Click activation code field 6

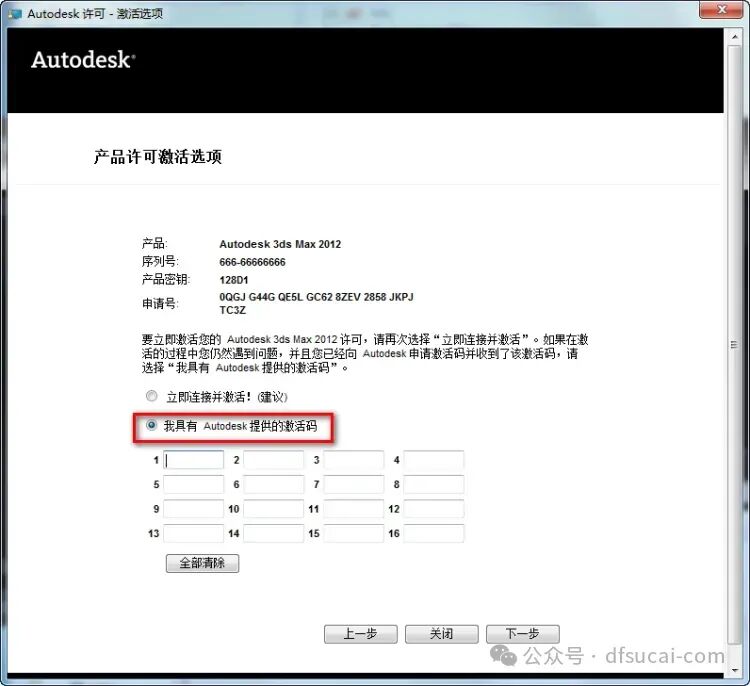coord(274,484)
